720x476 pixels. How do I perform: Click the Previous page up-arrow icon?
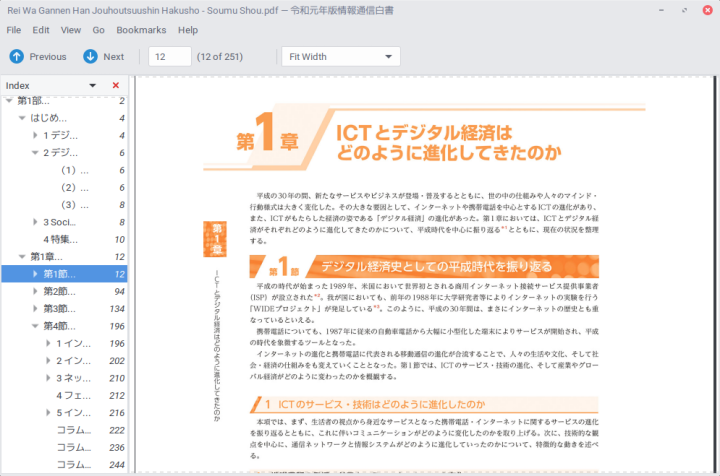(16, 57)
